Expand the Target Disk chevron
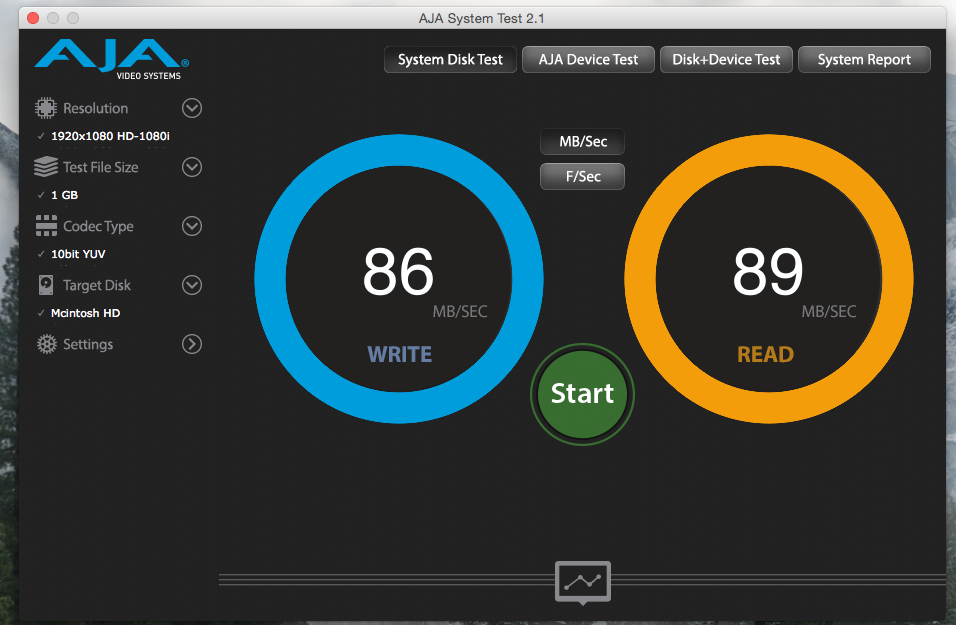This screenshot has height=625, width=956. 191,285
